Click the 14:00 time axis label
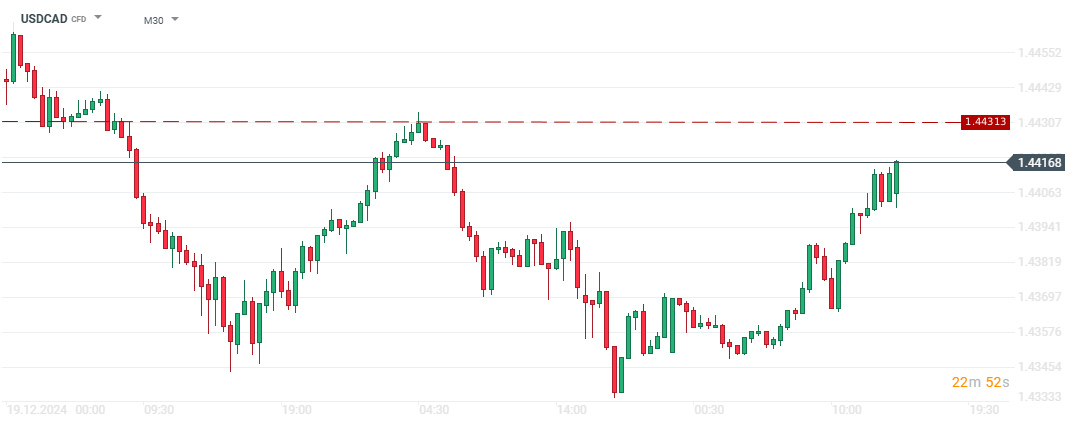 pos(571,410)
